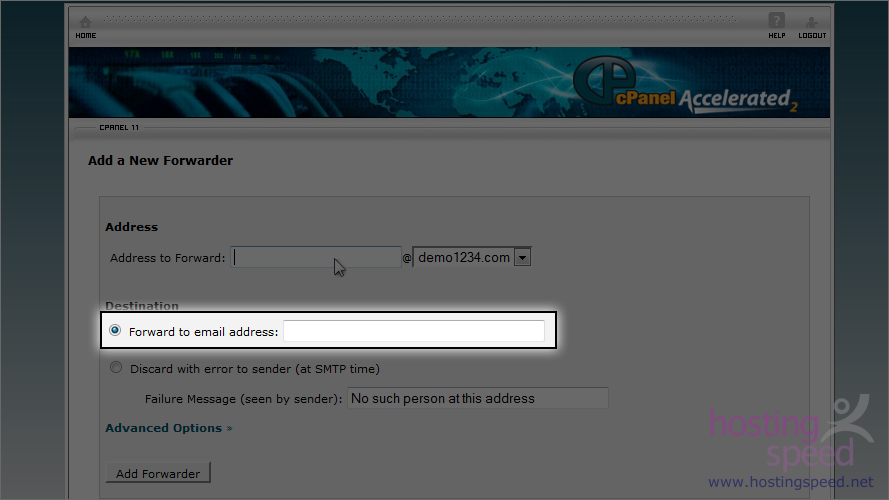Click the Forward to email address textbox

coord(414,331)
